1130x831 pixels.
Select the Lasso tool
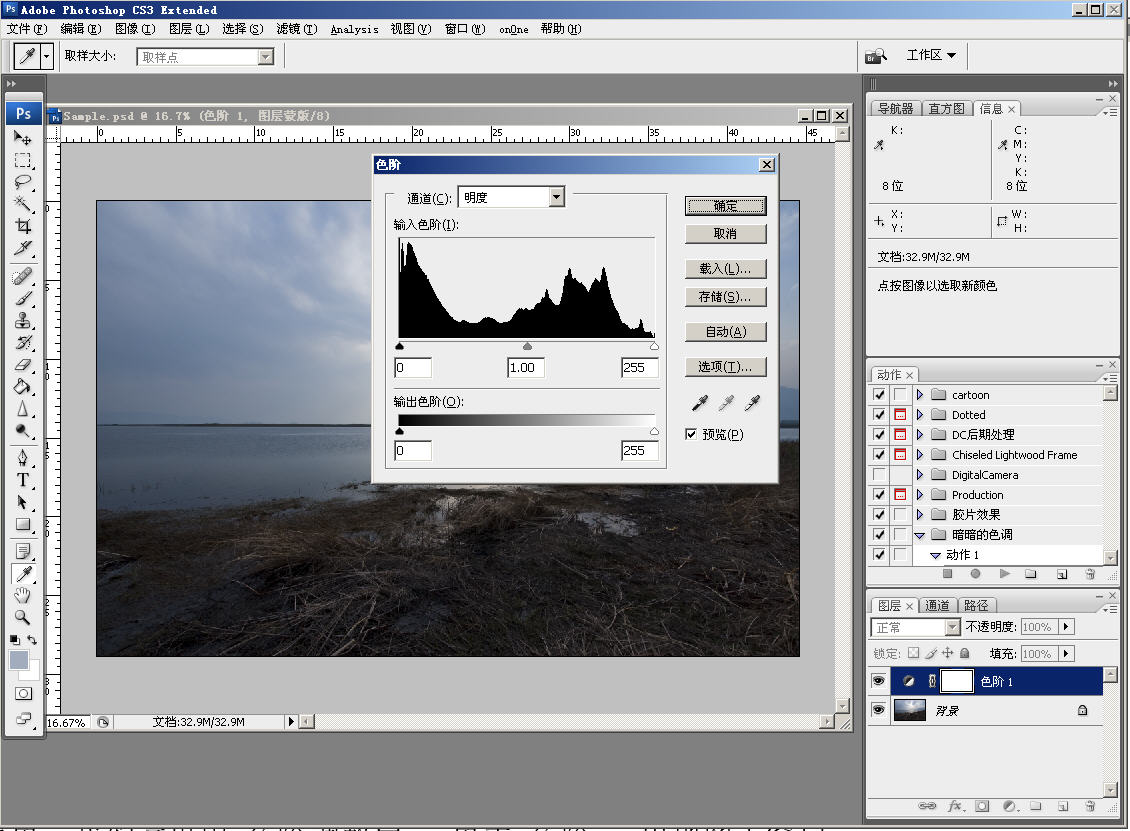tap(22, 182)
